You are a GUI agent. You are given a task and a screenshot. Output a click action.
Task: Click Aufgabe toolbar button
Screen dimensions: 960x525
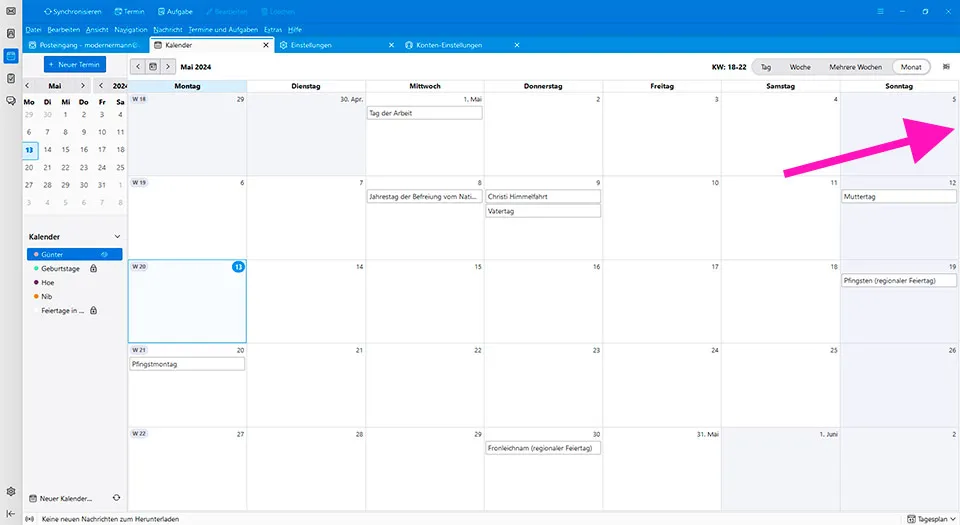(x=175, y=12)
